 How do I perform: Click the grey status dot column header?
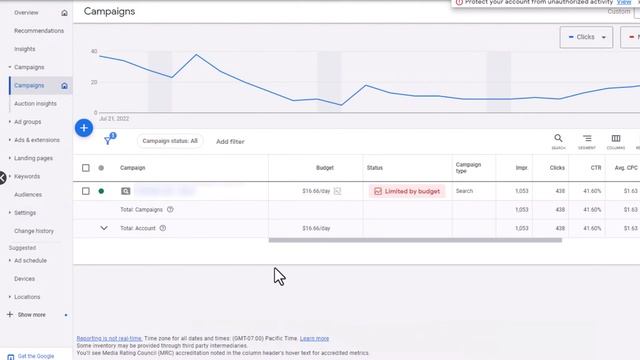101,168
